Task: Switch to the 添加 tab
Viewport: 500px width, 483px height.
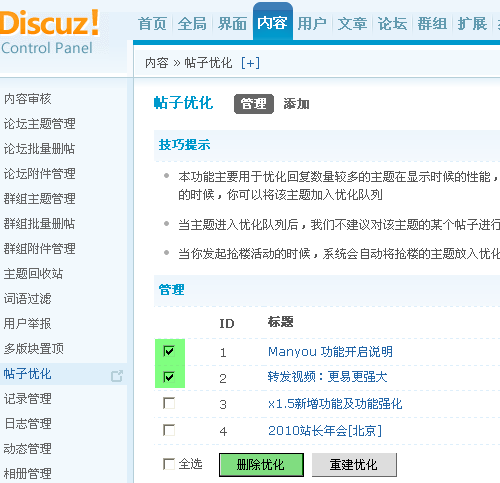Action: [296, 104]
